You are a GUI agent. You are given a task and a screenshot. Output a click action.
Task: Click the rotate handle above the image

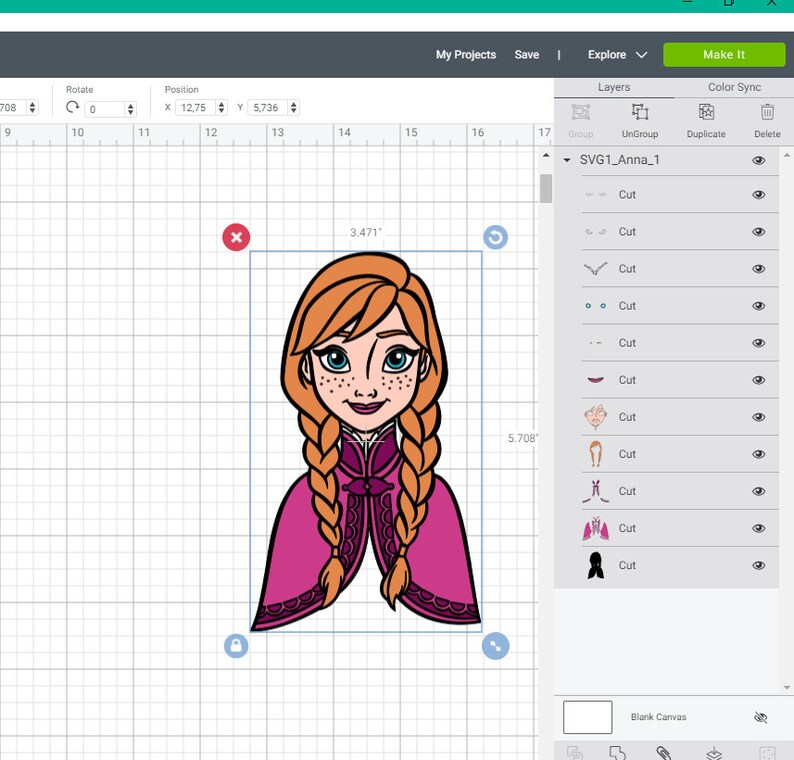495,237
